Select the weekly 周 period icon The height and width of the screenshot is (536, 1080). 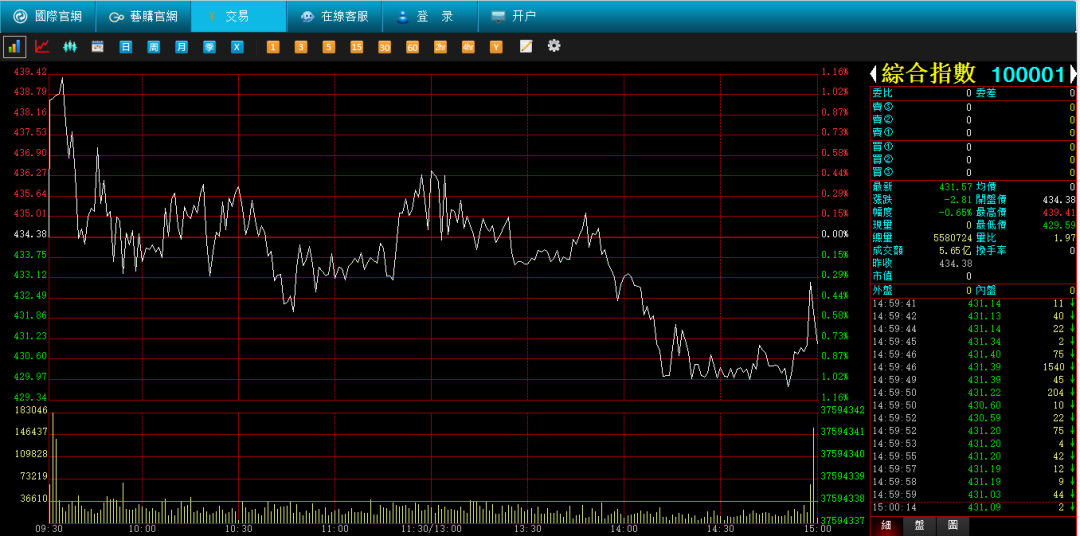pos(154,47)
